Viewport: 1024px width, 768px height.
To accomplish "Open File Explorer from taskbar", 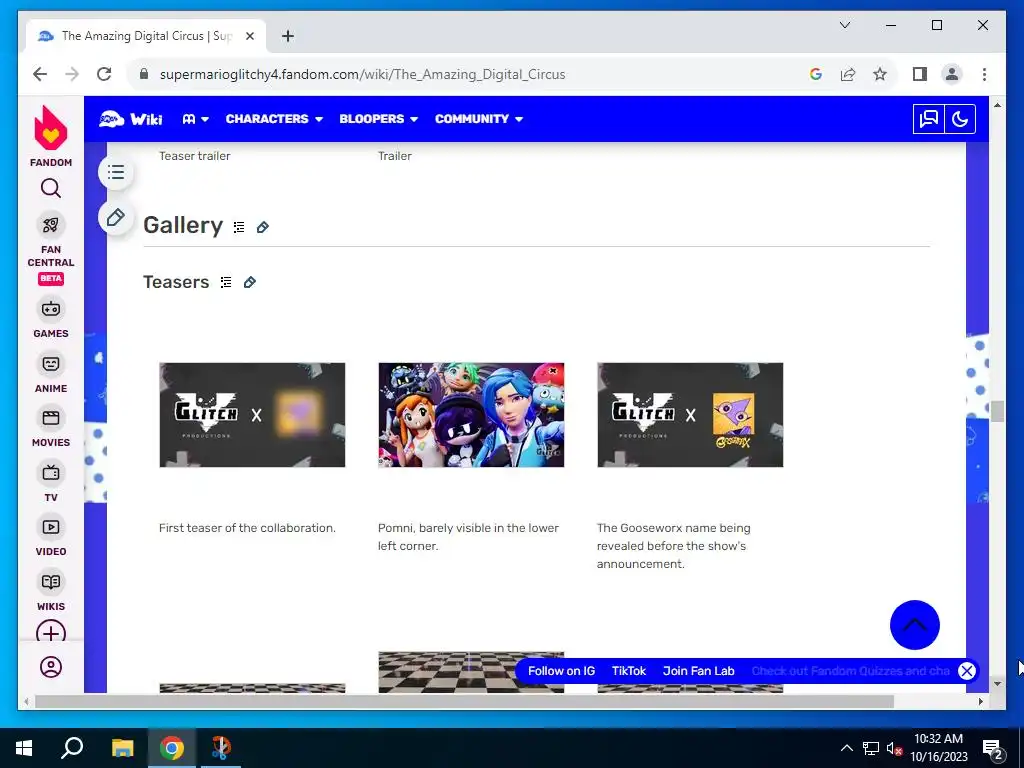I will [122, 748].
